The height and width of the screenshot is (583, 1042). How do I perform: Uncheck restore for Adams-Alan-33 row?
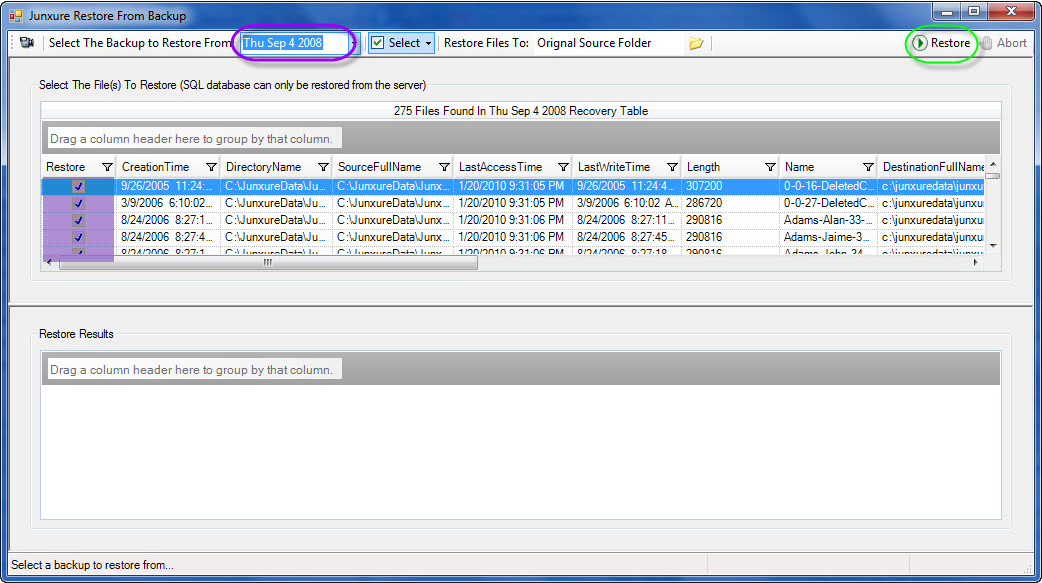78,220
